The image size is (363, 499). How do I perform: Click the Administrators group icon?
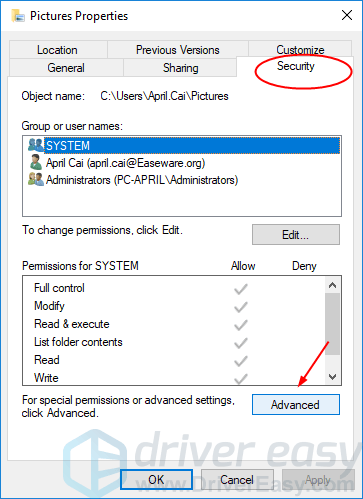36,179
